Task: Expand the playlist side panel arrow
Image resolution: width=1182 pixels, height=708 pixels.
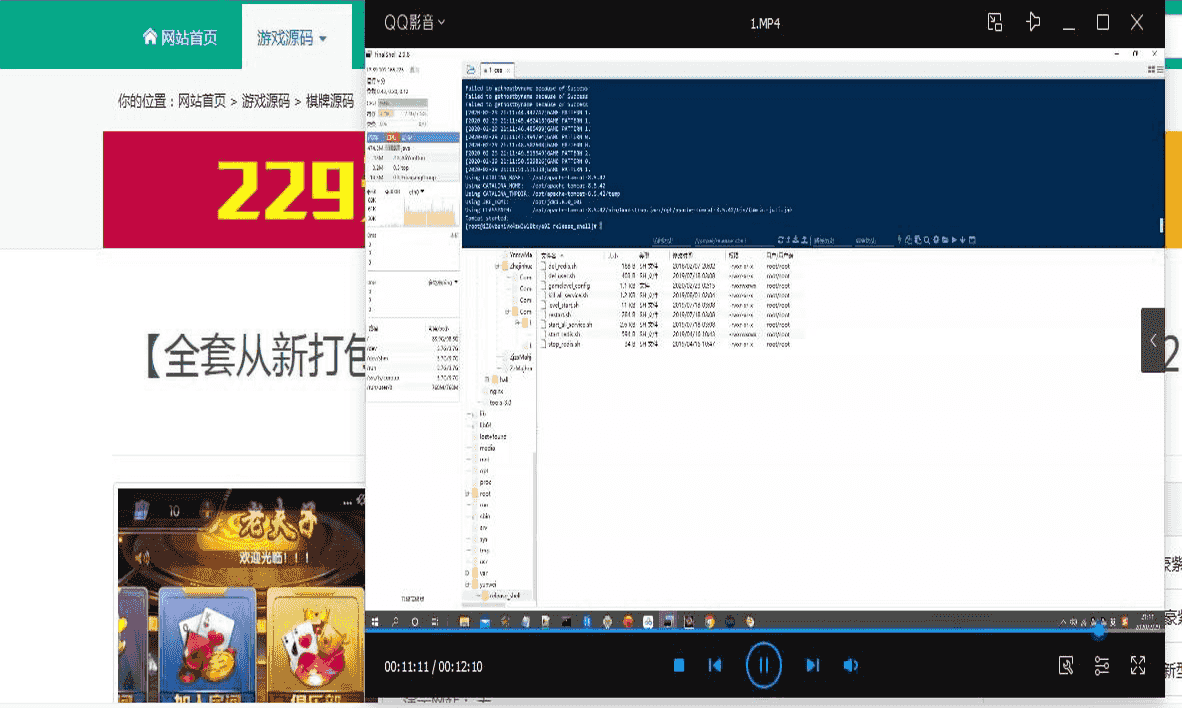Action: 1153,340
